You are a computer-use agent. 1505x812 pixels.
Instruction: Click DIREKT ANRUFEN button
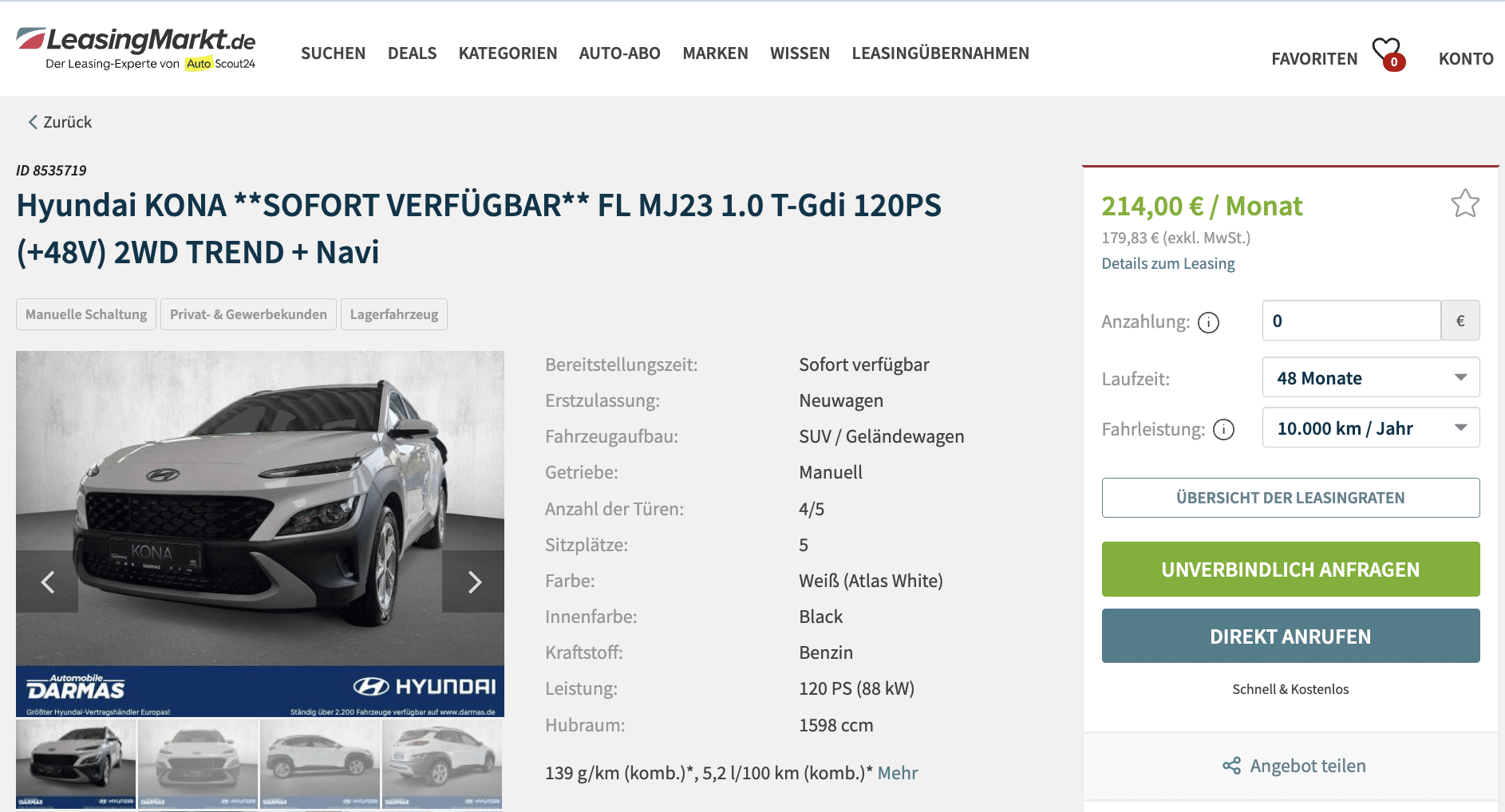pos(1290,637)
